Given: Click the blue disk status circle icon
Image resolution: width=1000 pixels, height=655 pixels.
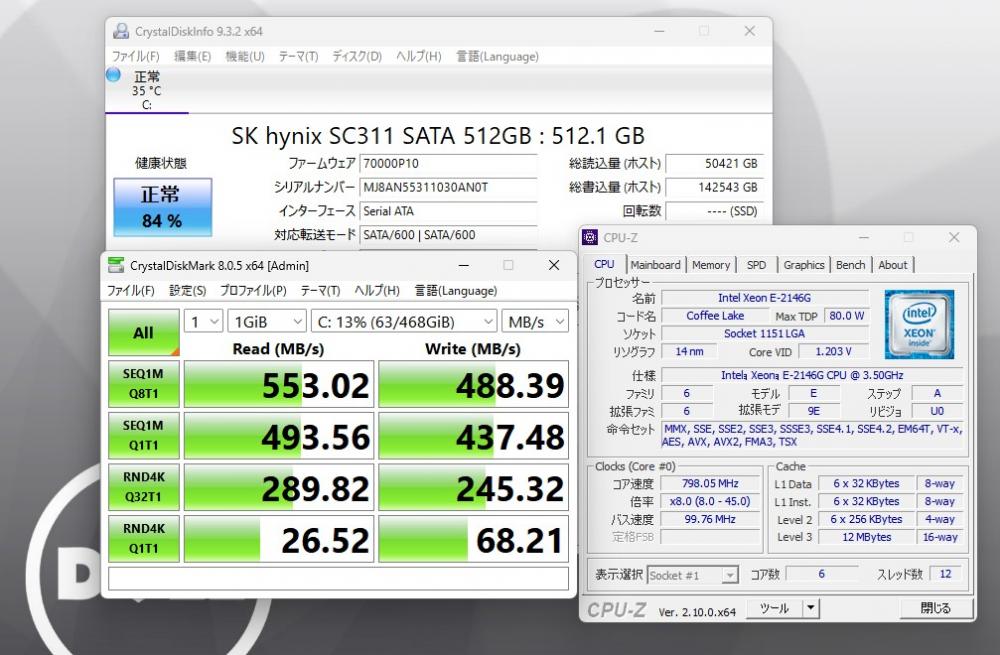Looking at the screenshot, I should point(114,75).
